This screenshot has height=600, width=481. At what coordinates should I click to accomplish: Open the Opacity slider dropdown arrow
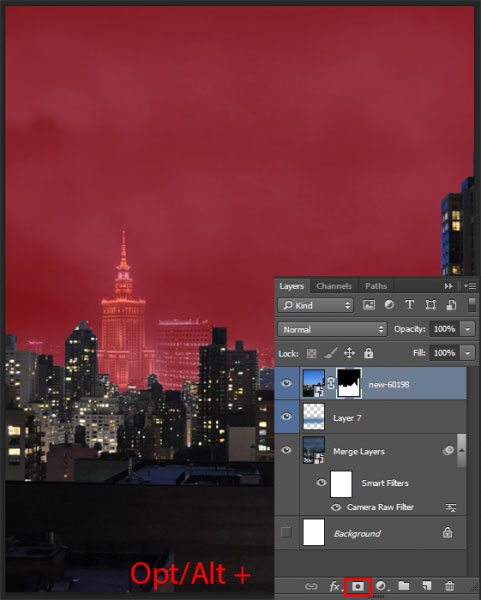tap(468, 329)
